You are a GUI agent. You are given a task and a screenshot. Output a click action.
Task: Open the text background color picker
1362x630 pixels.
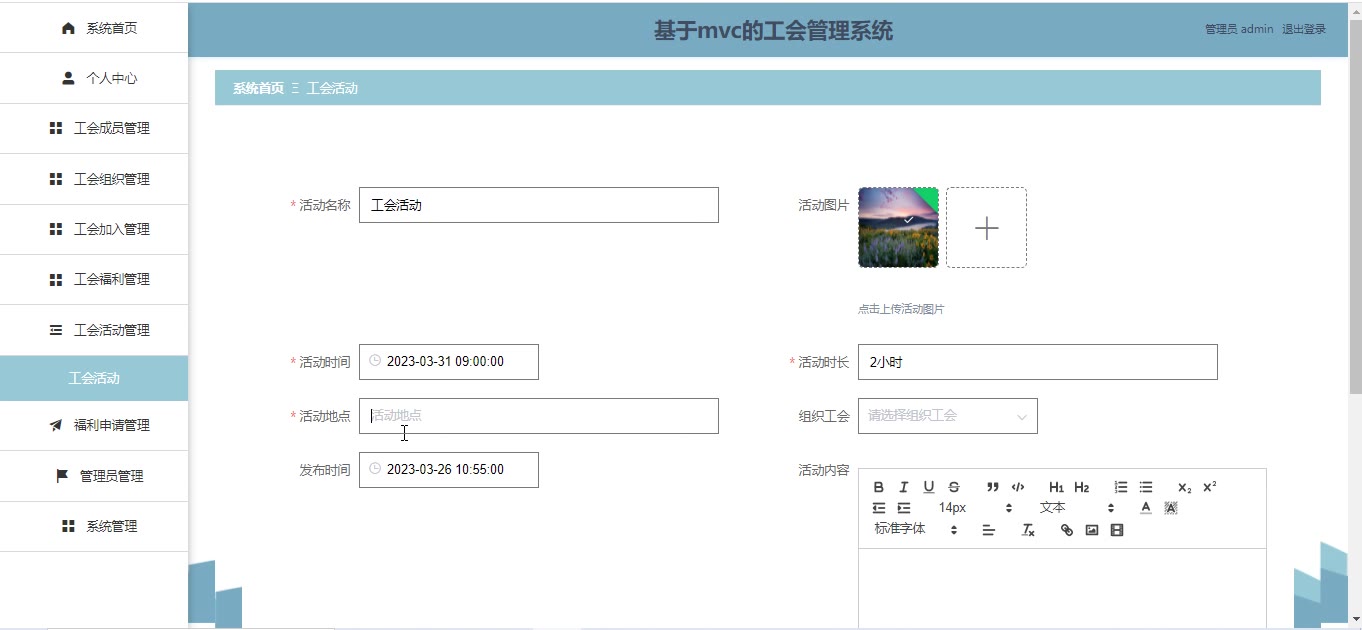1171,508
